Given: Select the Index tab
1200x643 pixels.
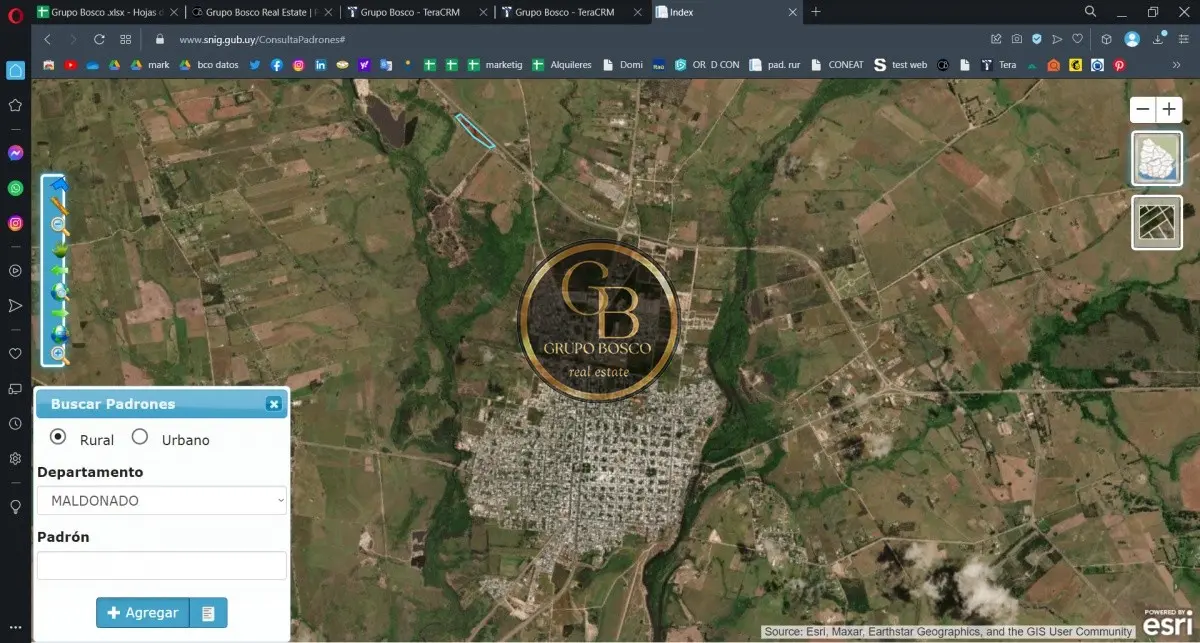Looking at the screenshot, I should point(727,12).
